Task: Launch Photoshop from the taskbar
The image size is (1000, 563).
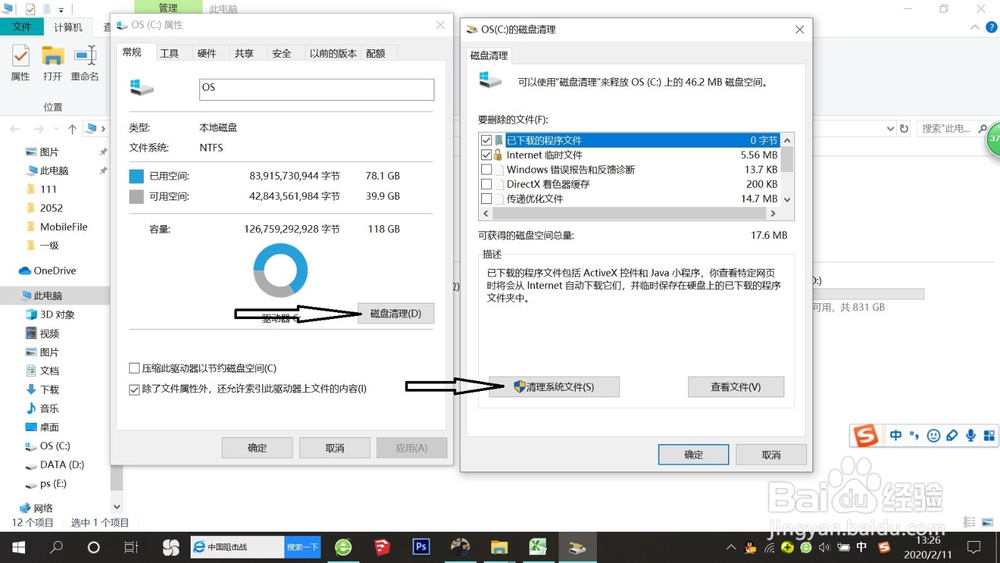Action: coord(421,547)
